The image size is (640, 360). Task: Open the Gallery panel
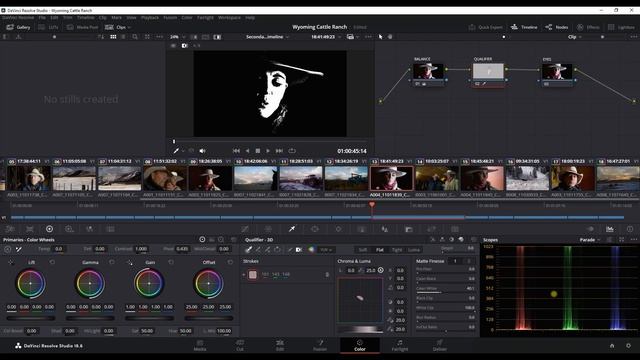tap(19, 27)
